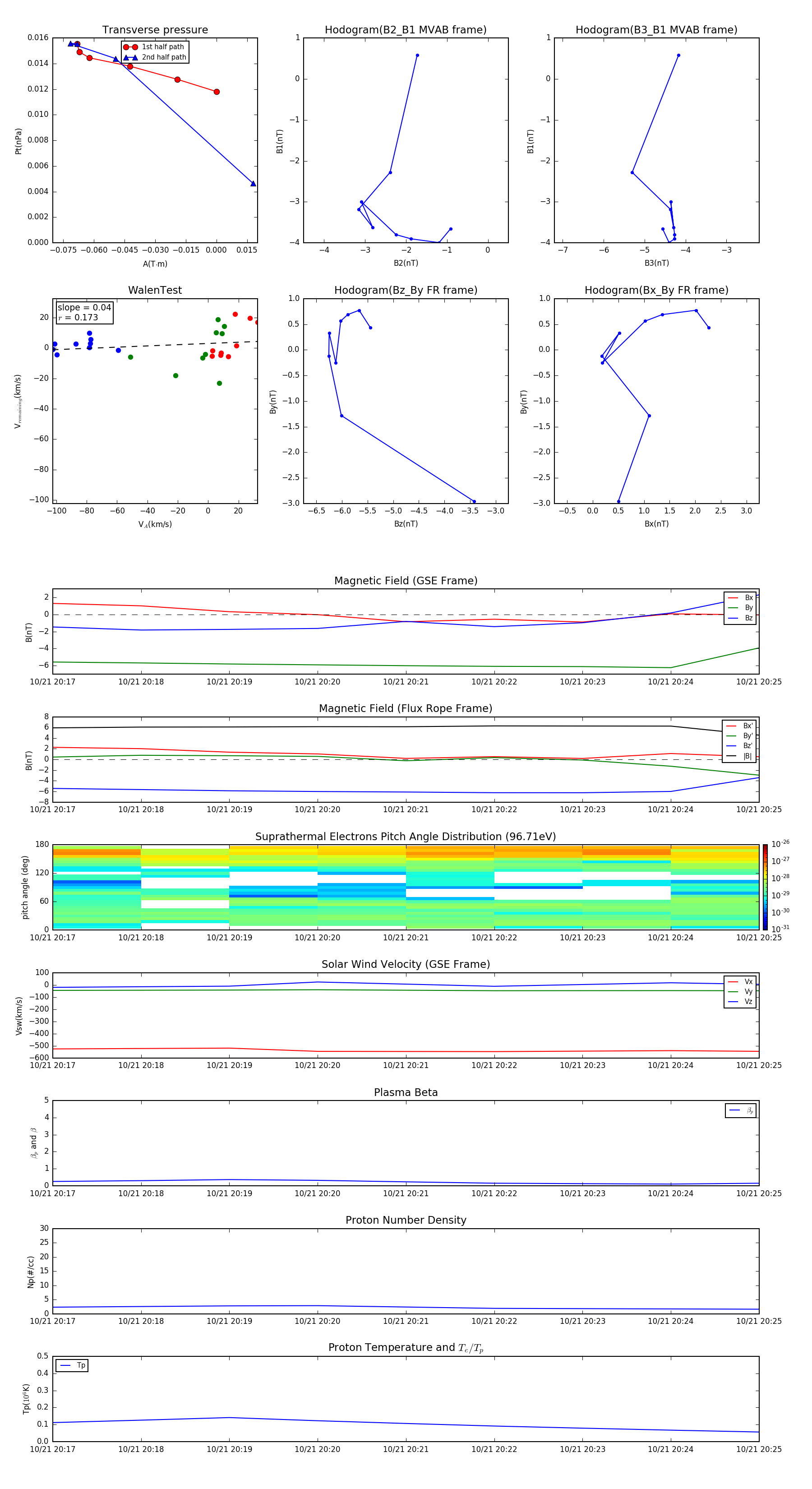This screenshot has width=812, height=1489.
Task: Click the Bx' legend entry in Flux Rope Frame plot
Action: point(739,726)
